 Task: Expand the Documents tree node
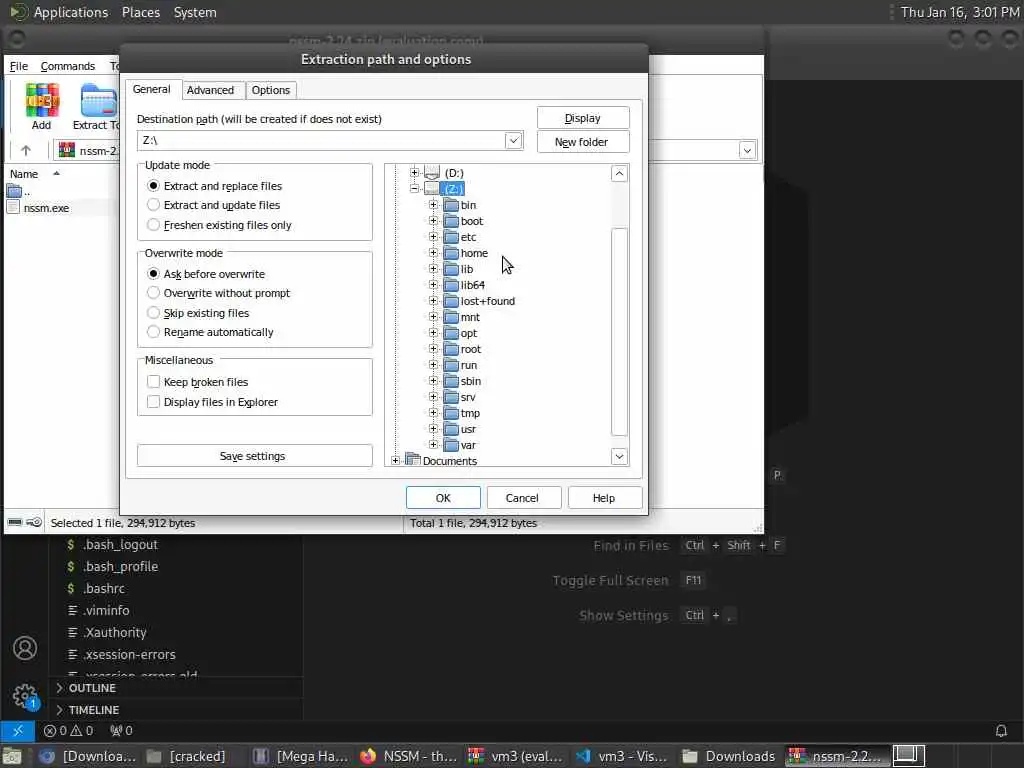(x=395, y=460)
